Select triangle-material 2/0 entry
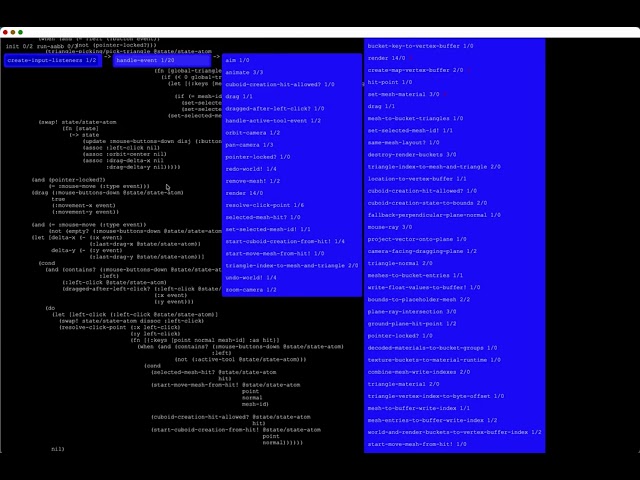 (403, 384)
